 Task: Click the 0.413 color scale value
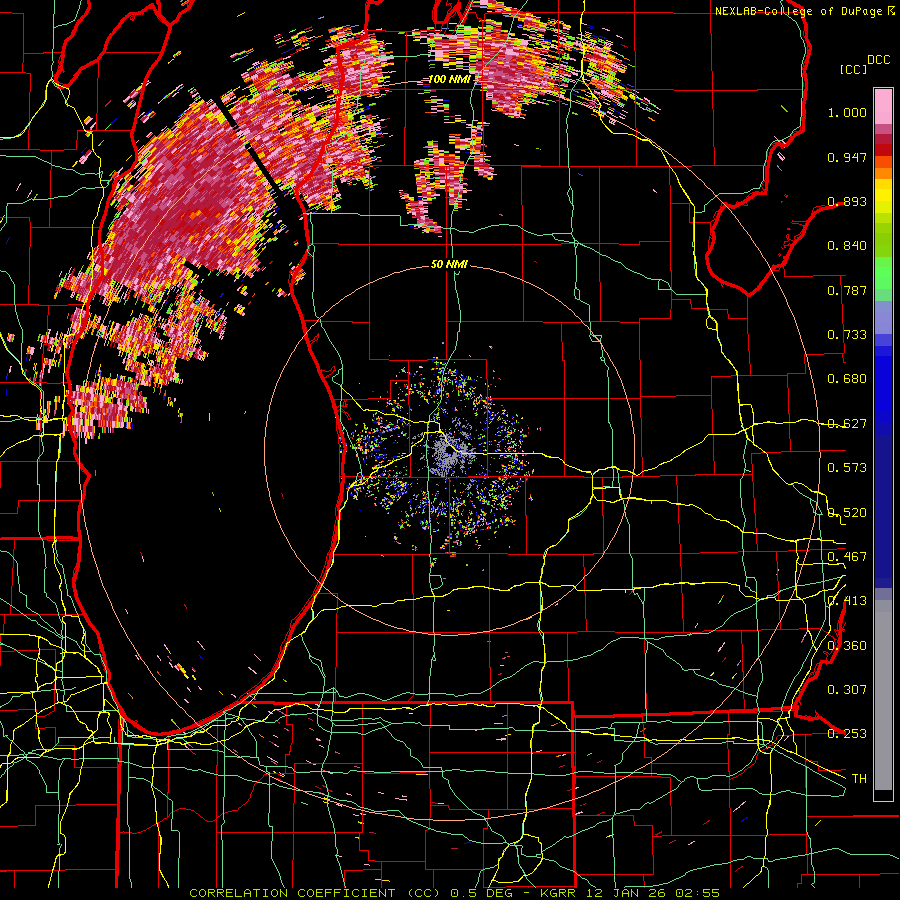[x=847, y=601]
